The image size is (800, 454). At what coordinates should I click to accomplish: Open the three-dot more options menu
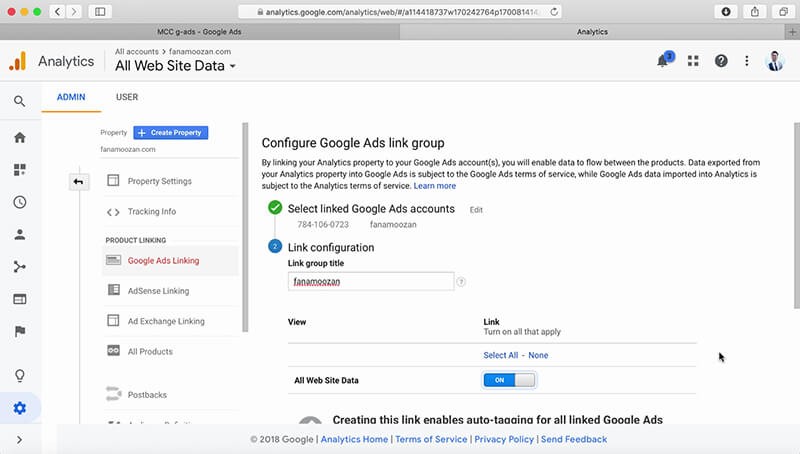[747, 61]
